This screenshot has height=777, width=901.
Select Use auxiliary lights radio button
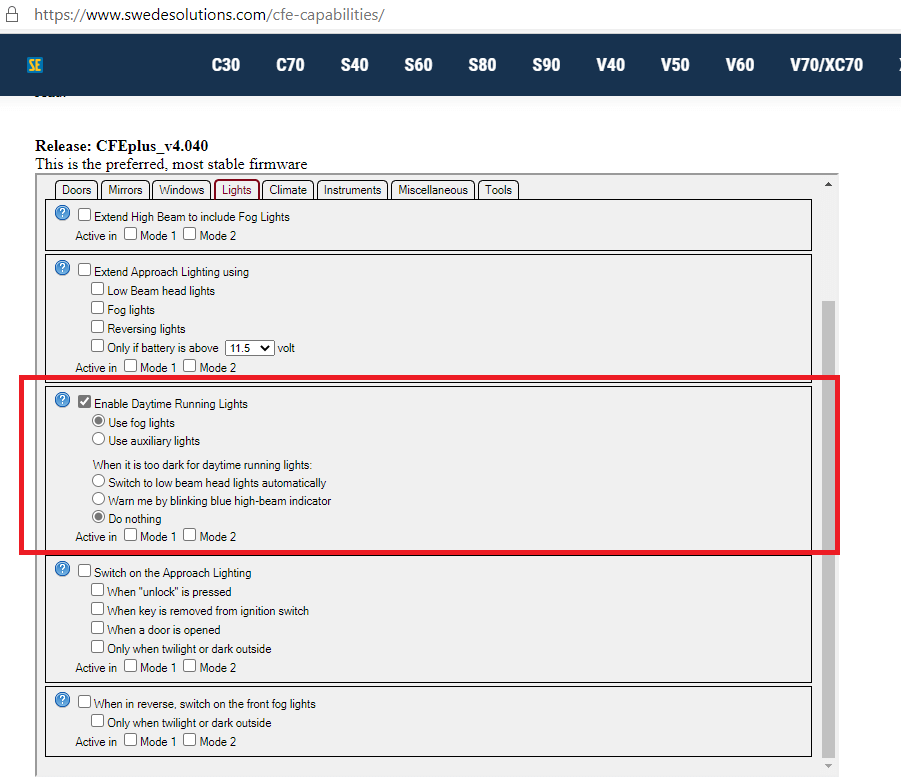(98, 439)
